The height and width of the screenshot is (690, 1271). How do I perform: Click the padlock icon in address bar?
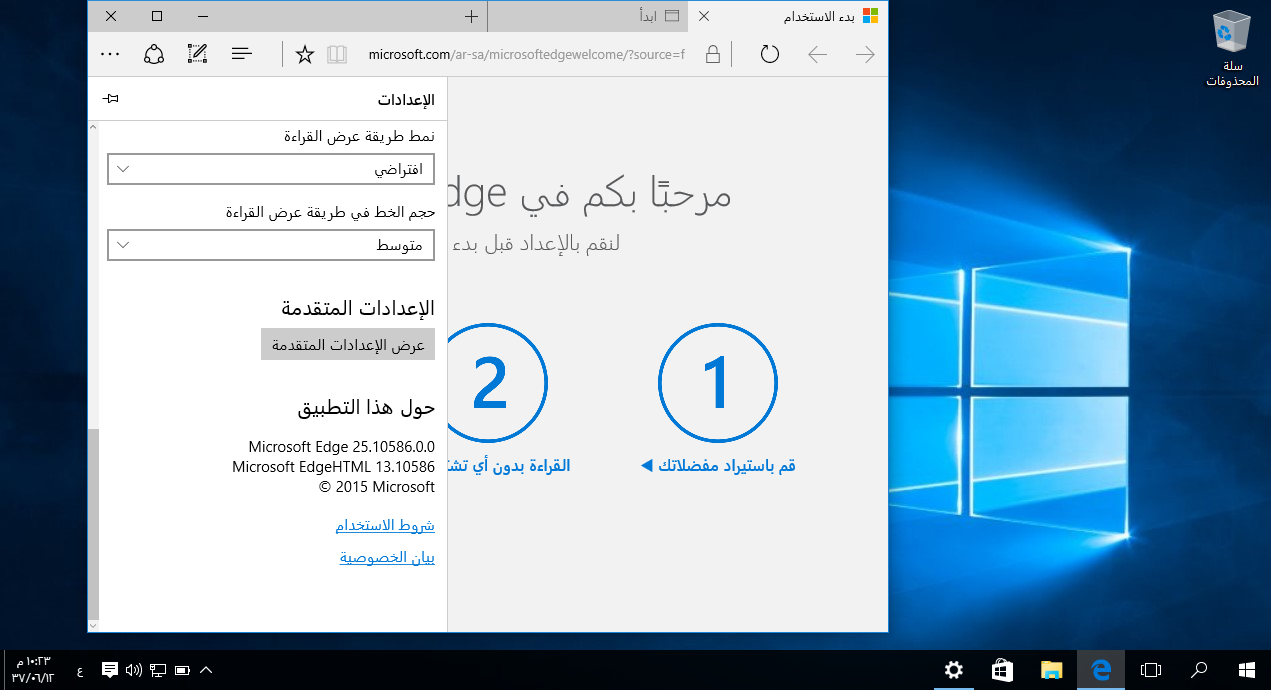712,54
